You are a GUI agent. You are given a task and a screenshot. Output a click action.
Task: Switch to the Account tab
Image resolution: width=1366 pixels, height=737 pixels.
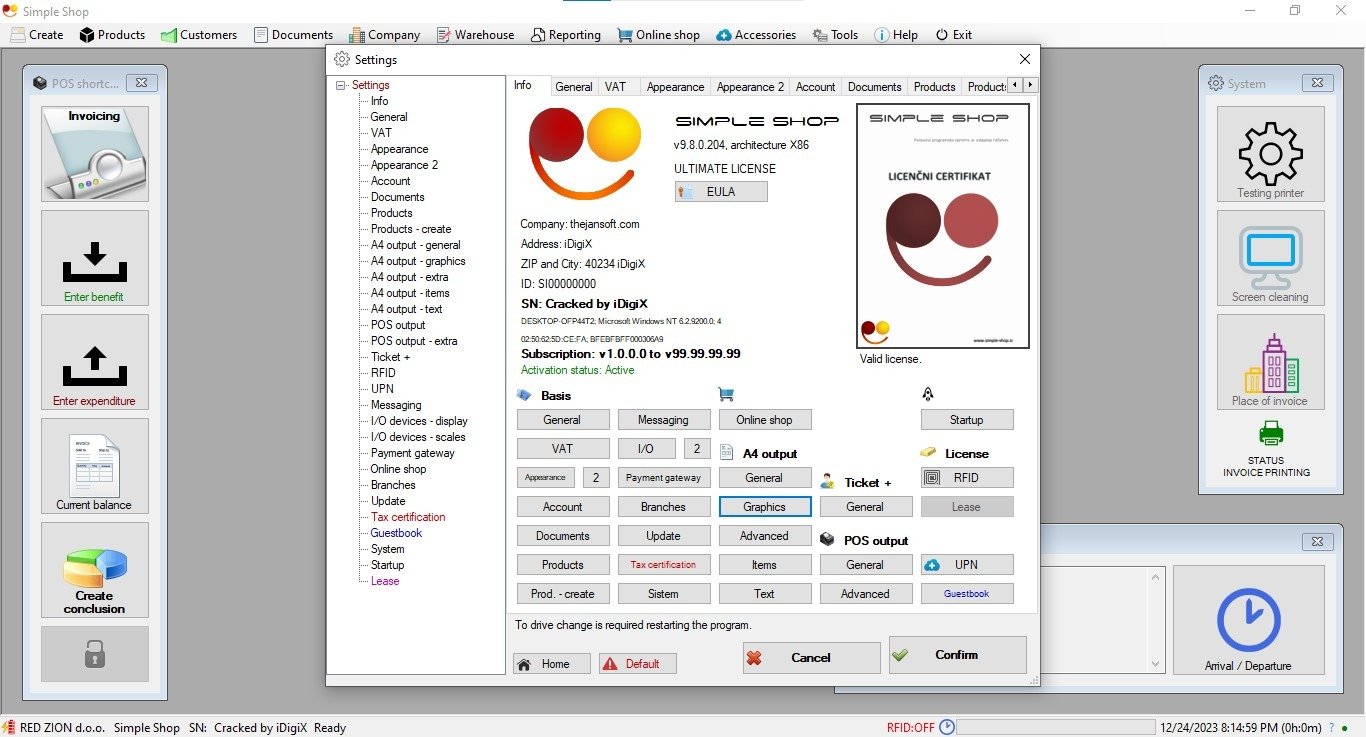tap(815, 87)
